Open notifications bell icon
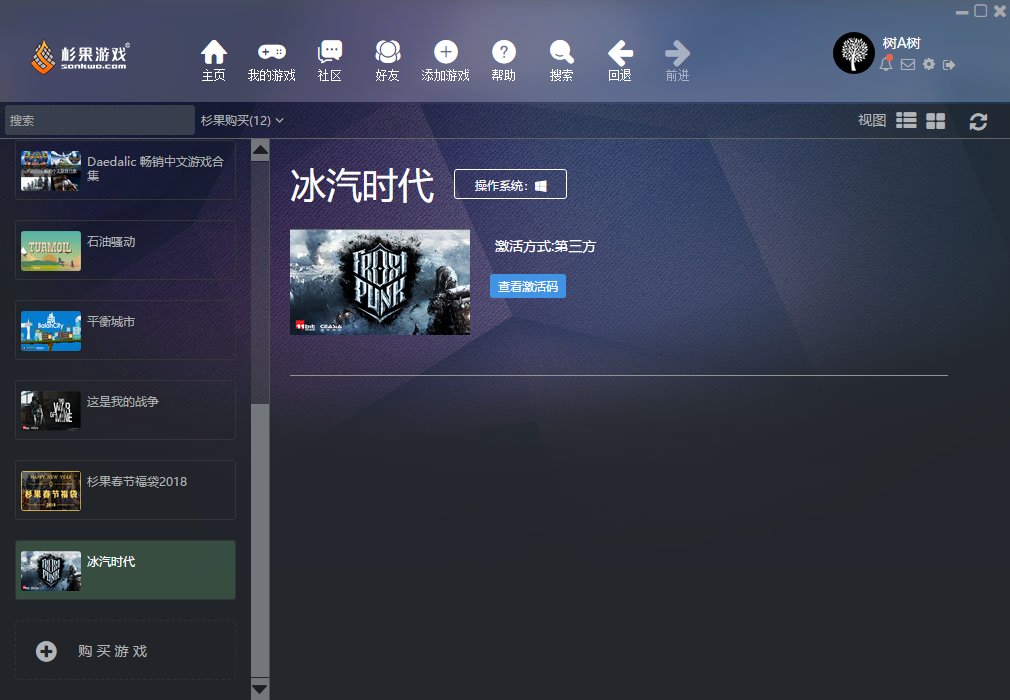This screenshot has height=700, width=1010. (886, 64)
